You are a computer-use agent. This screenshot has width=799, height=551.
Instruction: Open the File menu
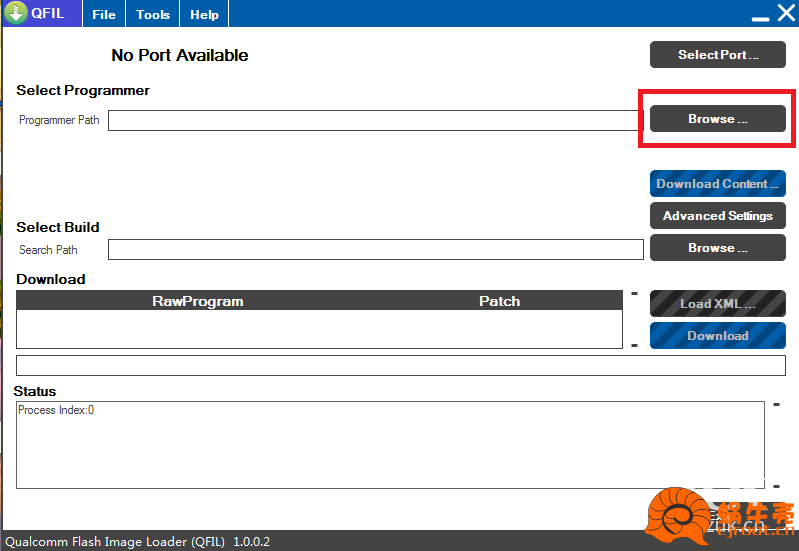[x=103, y=14]
